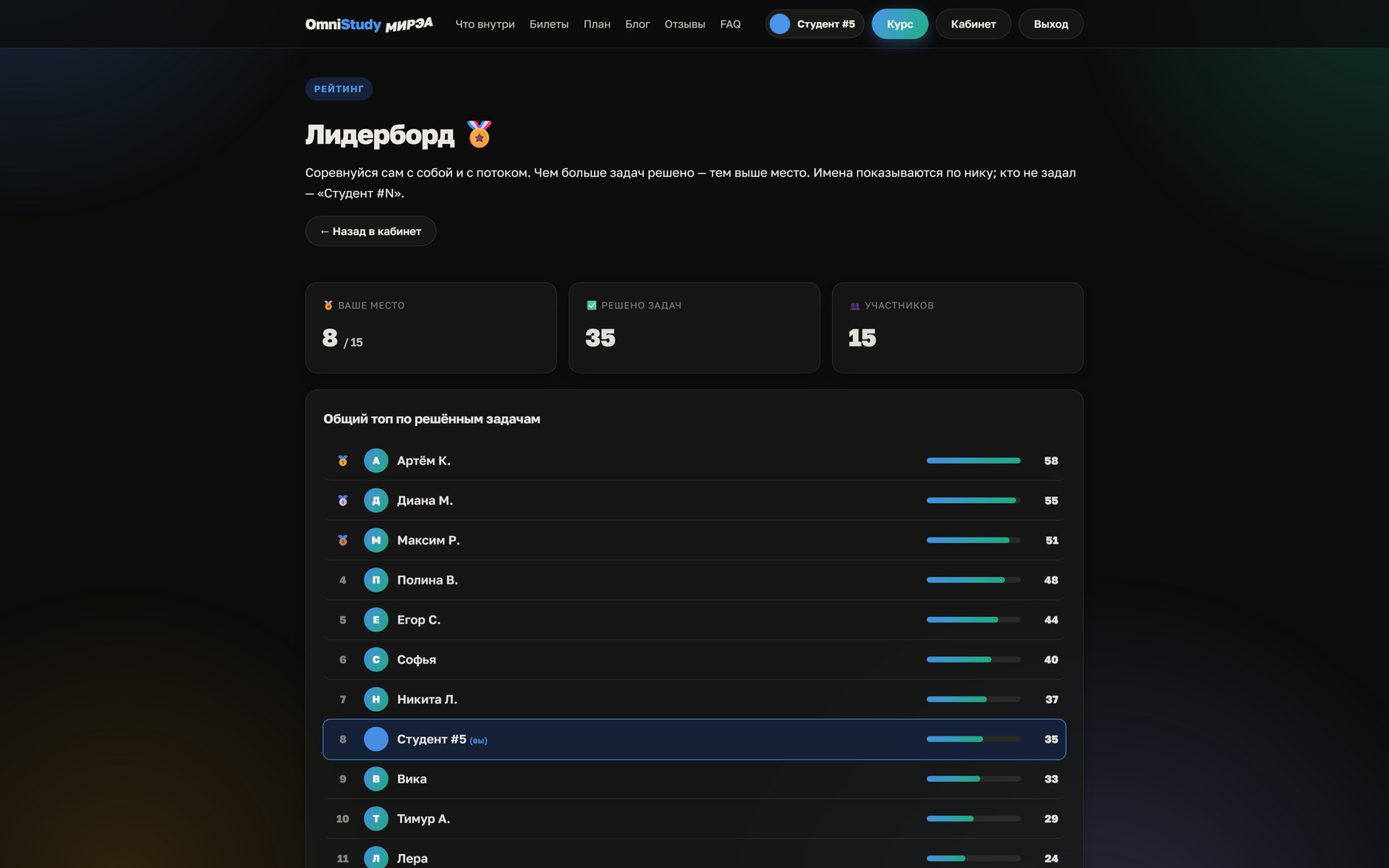Select the Ваше место stats card
1389x868 pixels.
[x=431, y=328]
